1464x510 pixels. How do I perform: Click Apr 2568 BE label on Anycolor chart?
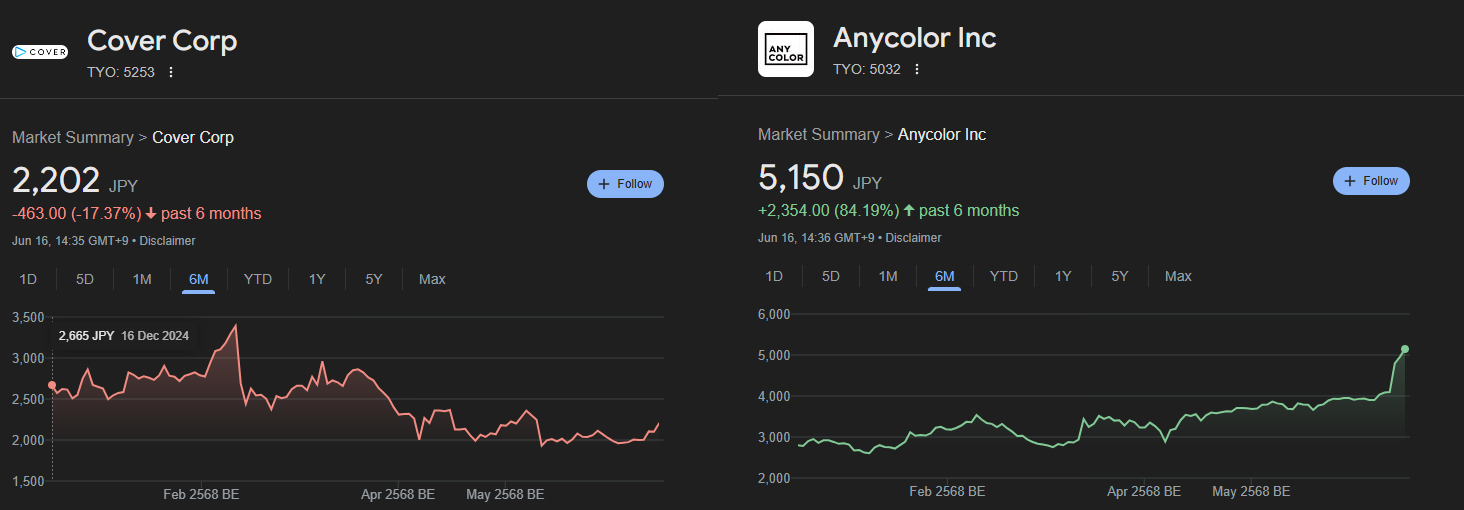tap(1144, 491)
